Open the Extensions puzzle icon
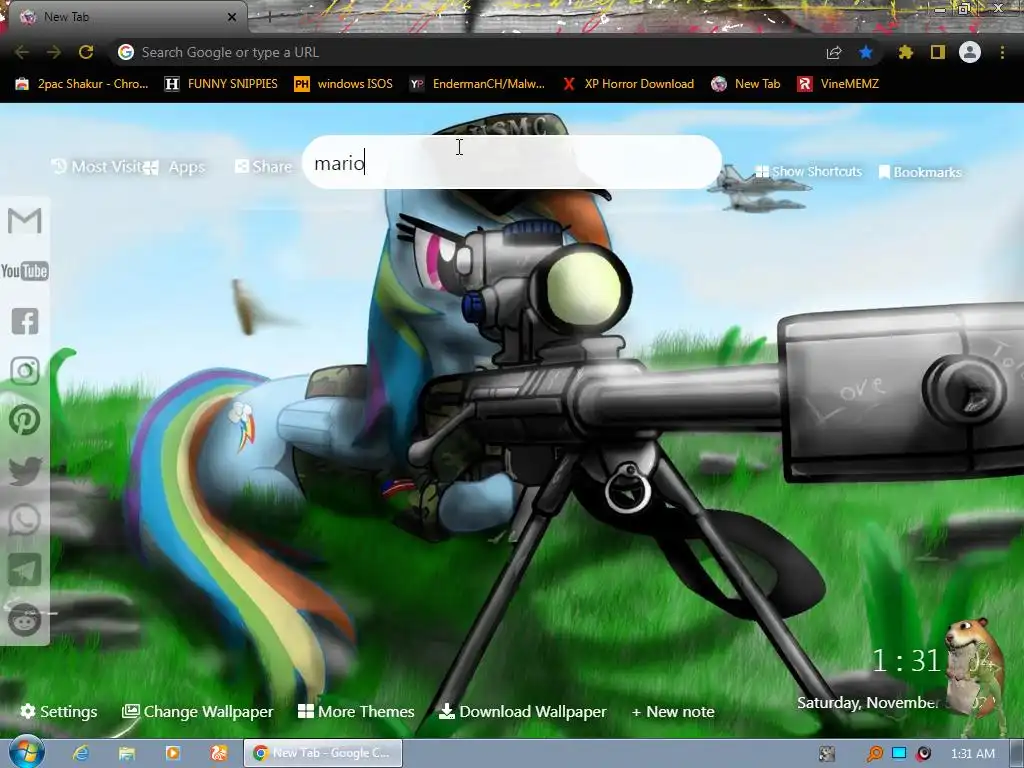The width and height of the screenshot is (1024, 768). coord(906,52)
